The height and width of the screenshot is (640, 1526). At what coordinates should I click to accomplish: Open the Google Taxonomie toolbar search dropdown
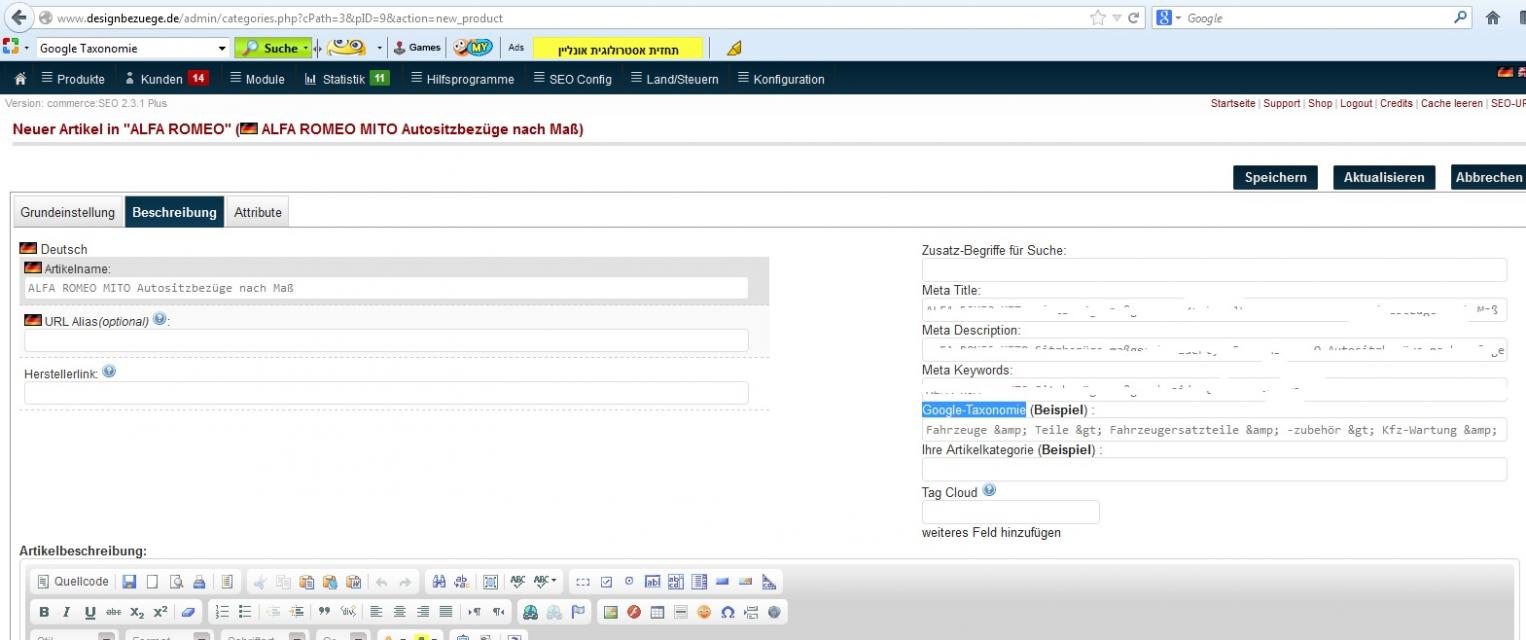click(x=222, y=48)
